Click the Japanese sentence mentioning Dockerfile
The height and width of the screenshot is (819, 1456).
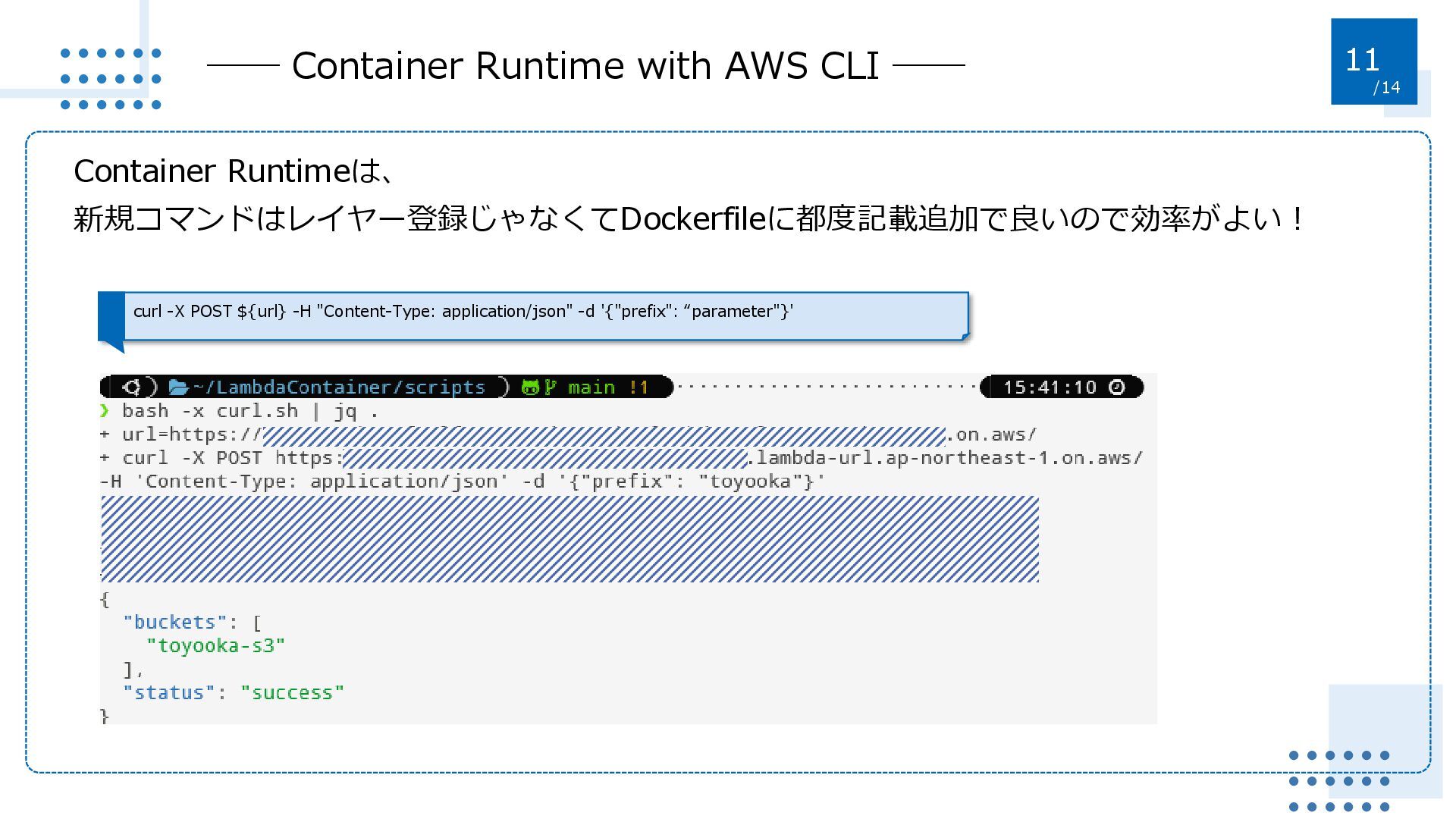click(689, 219)
